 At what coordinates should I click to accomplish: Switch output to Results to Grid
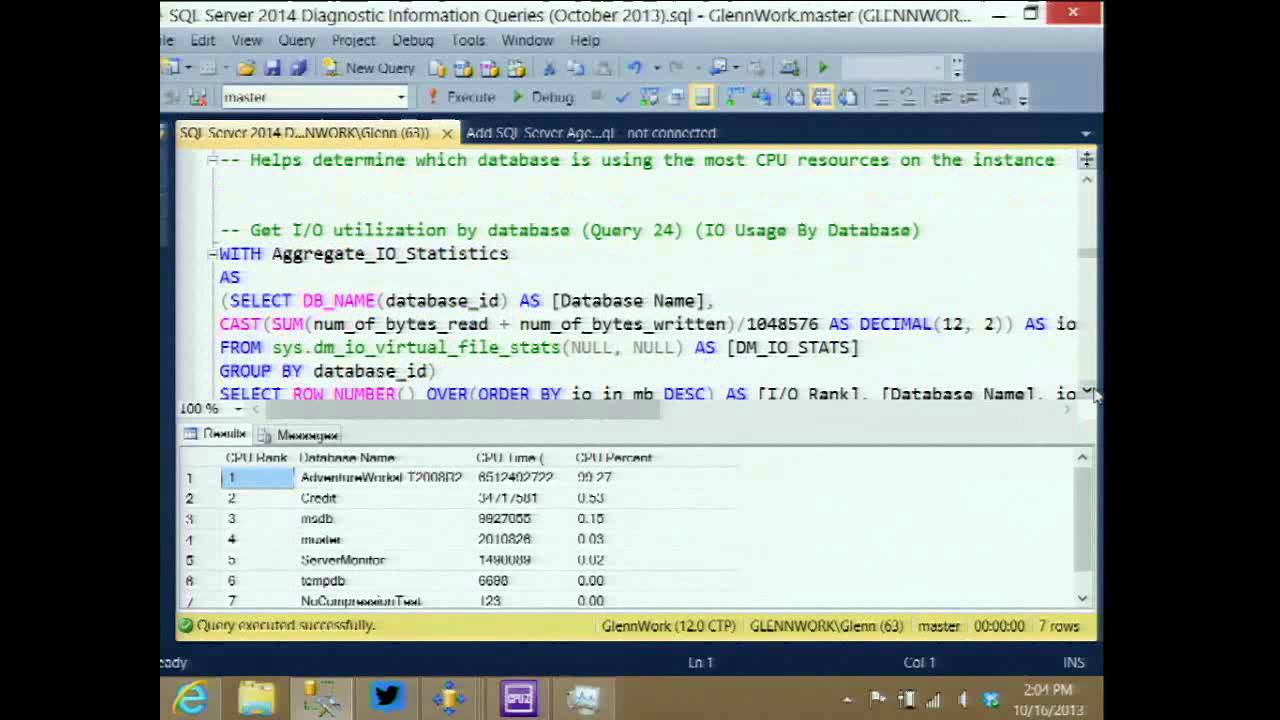click(x=821, y=97)
